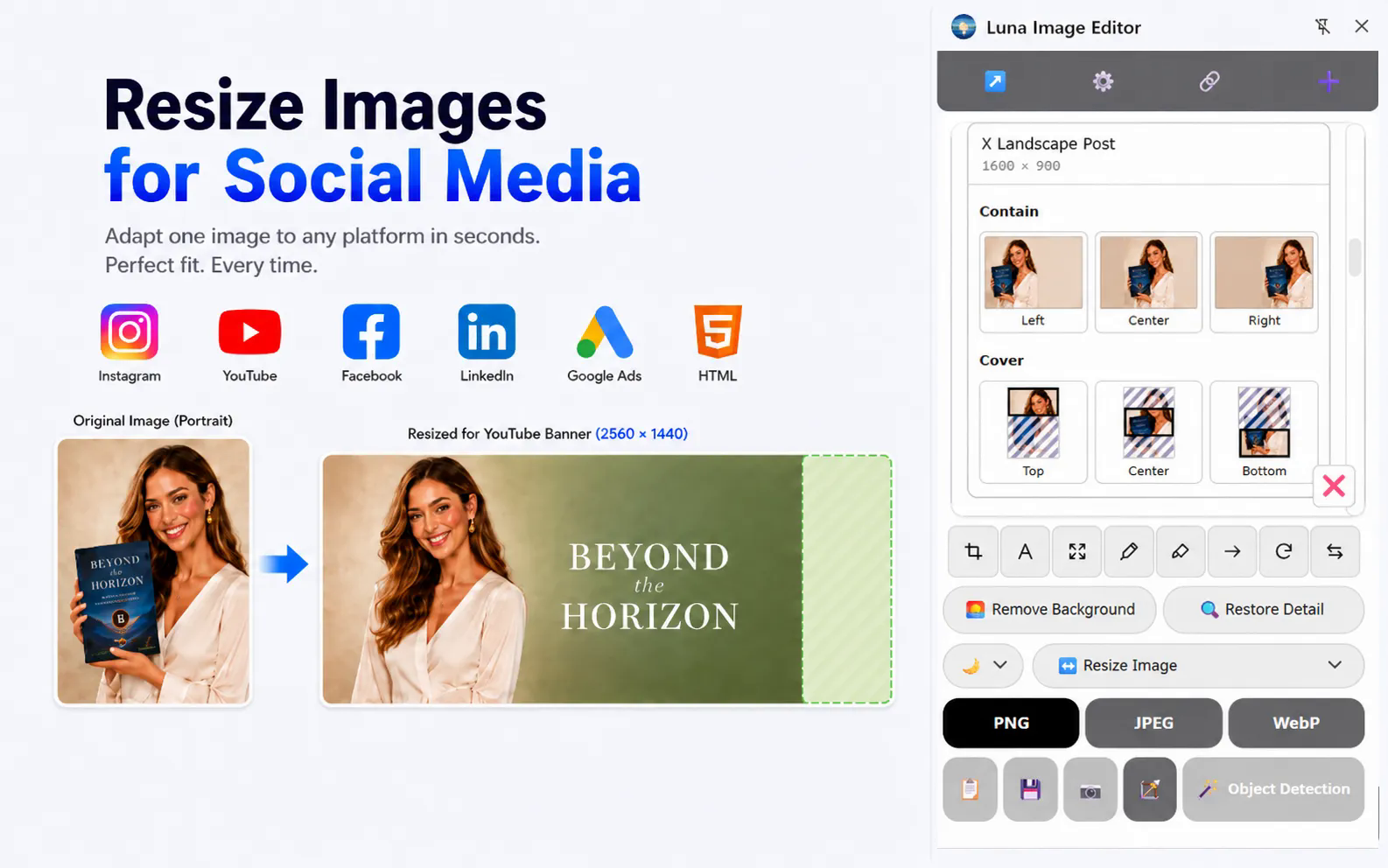Click the edit image pencil icon
The image size is (1388, 868).
pyautogui.click(x=1150, y=789)
